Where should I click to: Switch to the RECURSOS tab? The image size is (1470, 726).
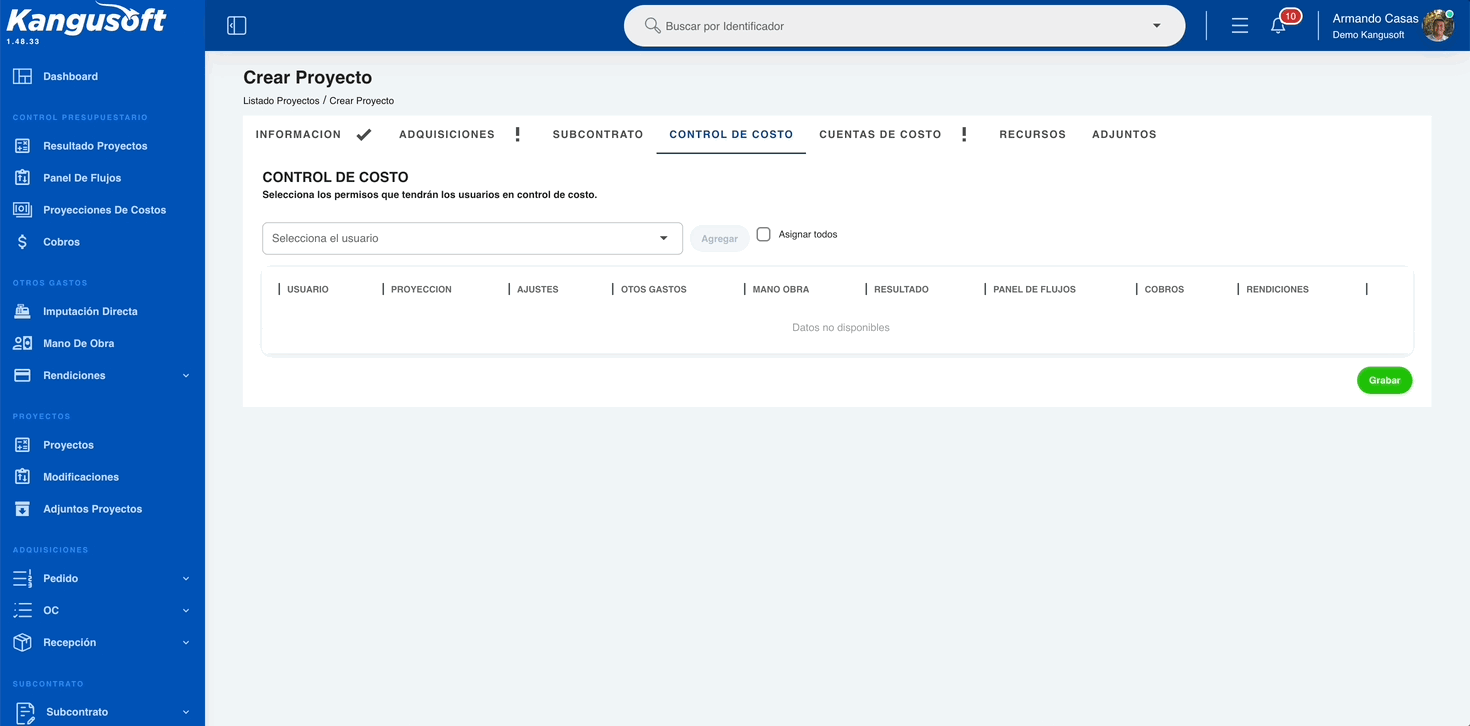(x=1032, y=134)
